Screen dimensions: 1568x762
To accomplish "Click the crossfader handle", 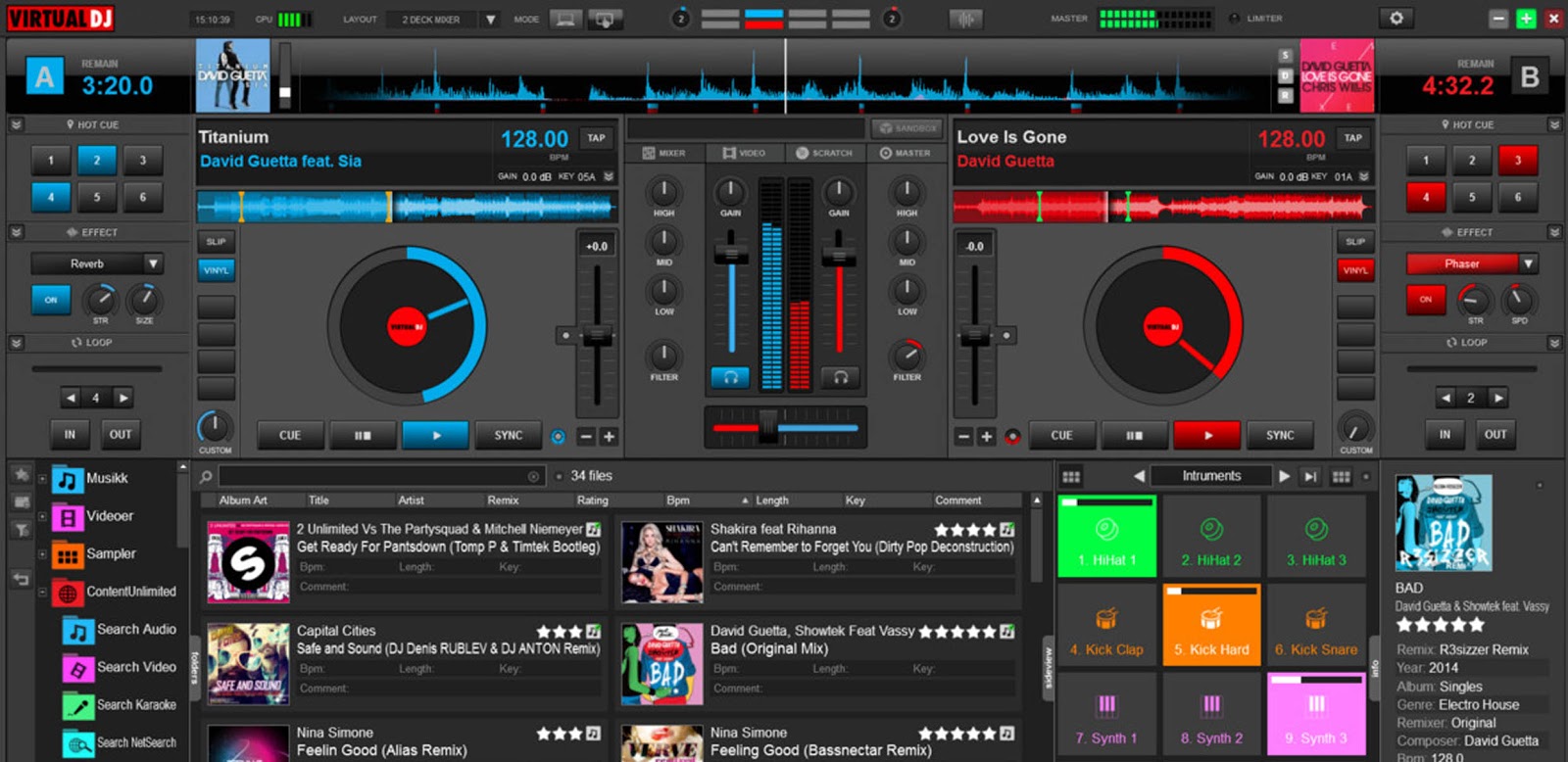I will tap(767, 427).
